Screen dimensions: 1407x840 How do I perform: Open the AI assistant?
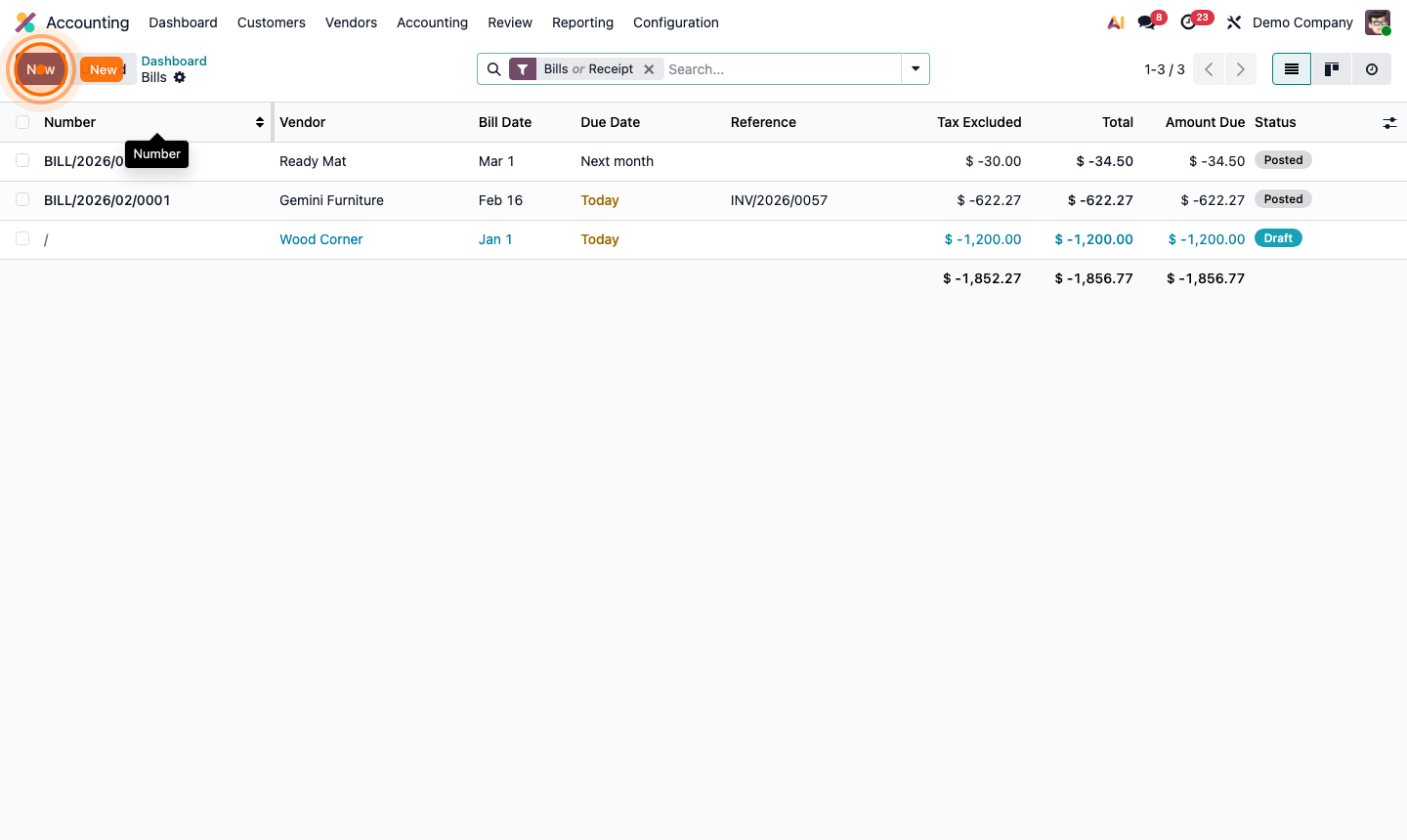tap(1115, 21)
